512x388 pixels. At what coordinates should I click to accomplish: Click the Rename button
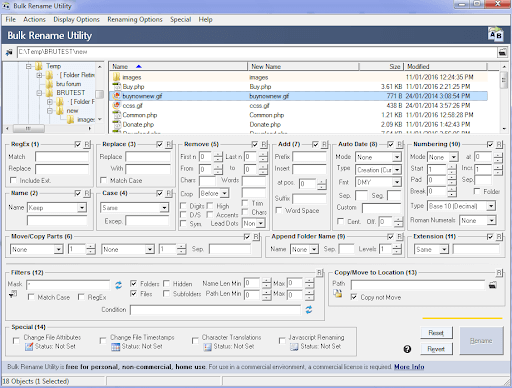point(481,341)
